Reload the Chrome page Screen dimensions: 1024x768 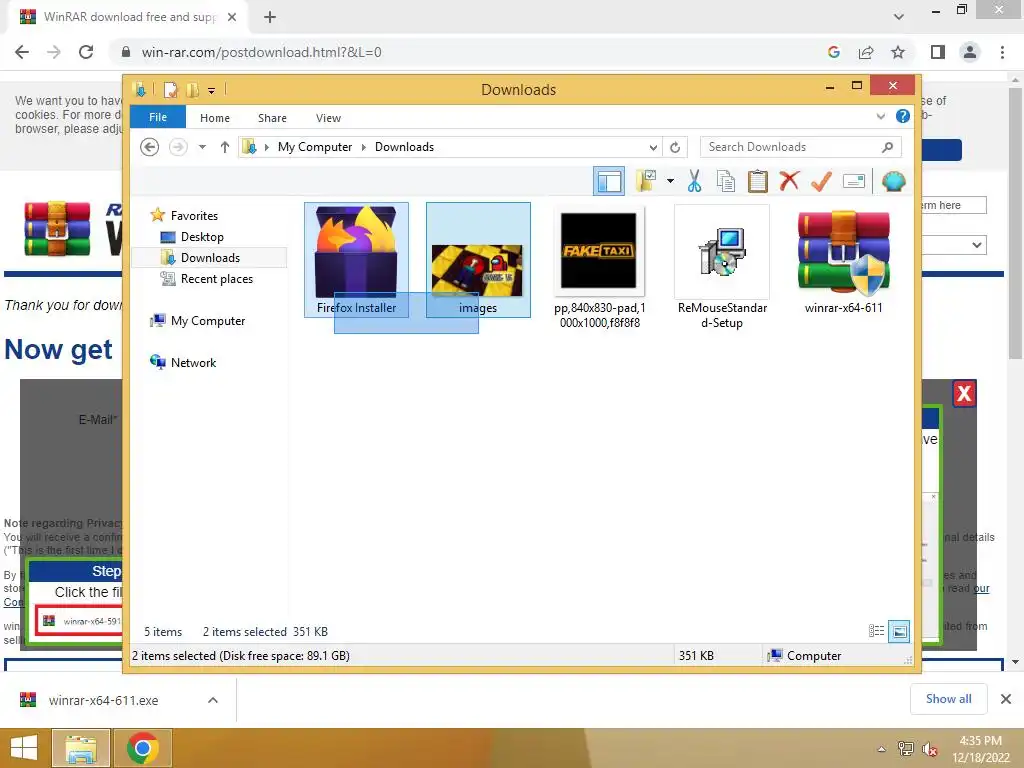86,52
